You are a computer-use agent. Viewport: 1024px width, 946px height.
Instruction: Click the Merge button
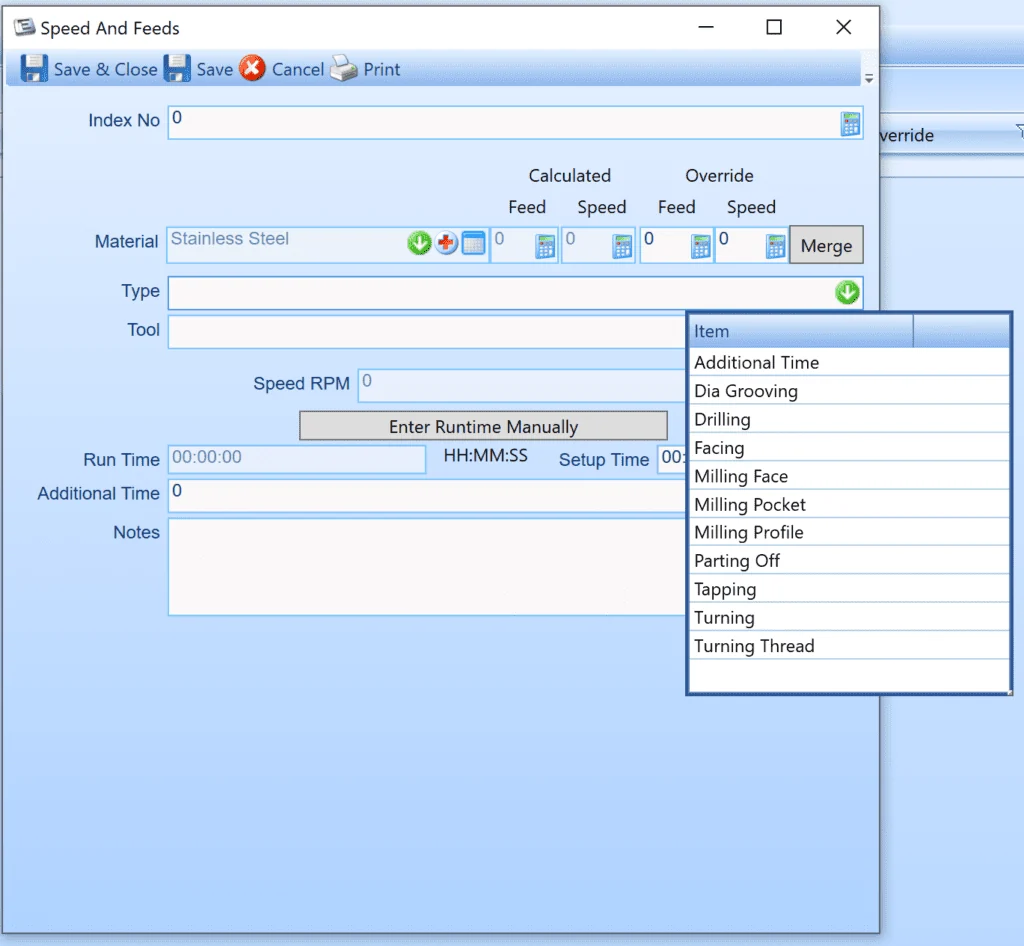tap(826, 245)
